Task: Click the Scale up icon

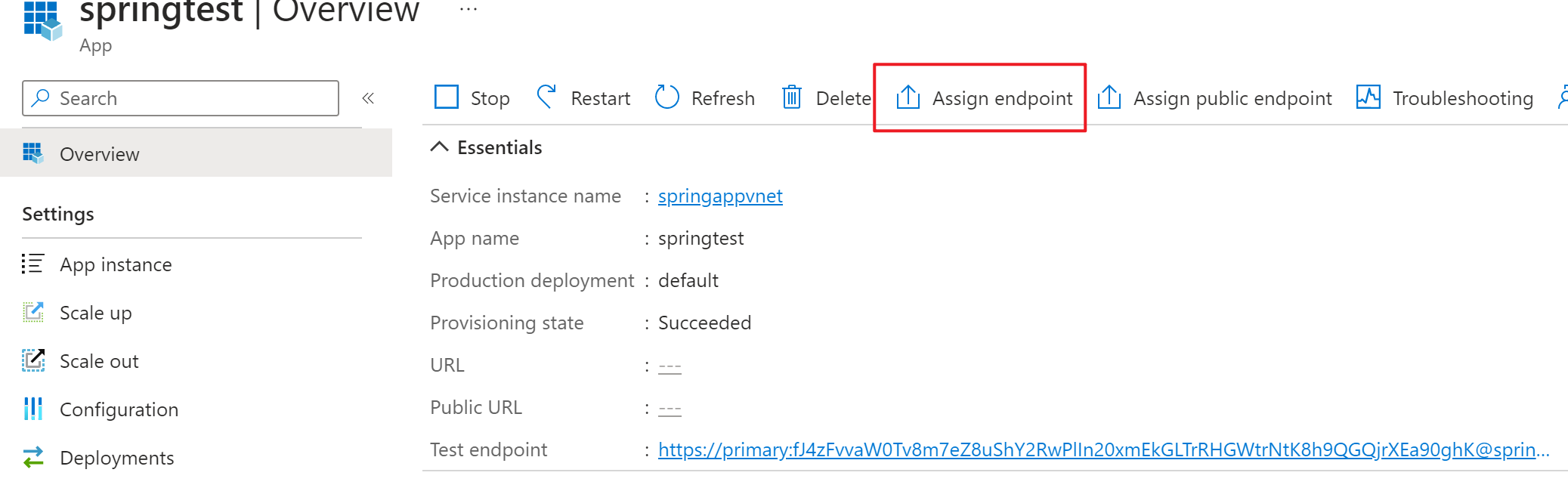Action: (33, 312)
